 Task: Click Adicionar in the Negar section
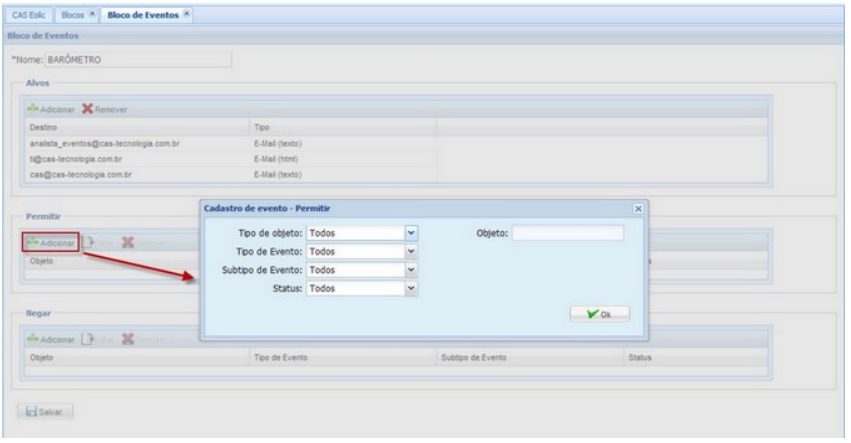click(x=52, y=338)
